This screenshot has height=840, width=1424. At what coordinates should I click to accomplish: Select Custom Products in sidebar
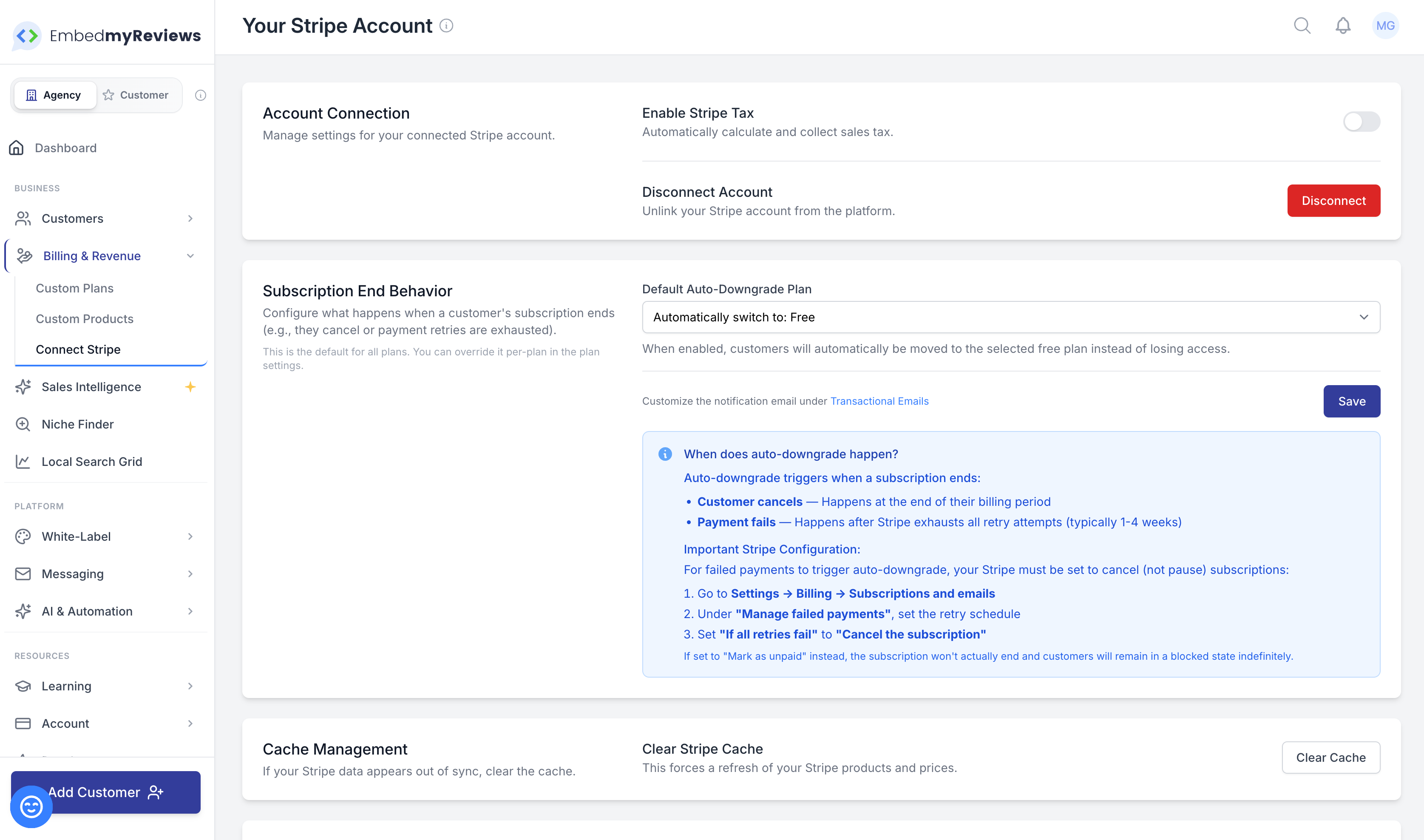[84, 319]
